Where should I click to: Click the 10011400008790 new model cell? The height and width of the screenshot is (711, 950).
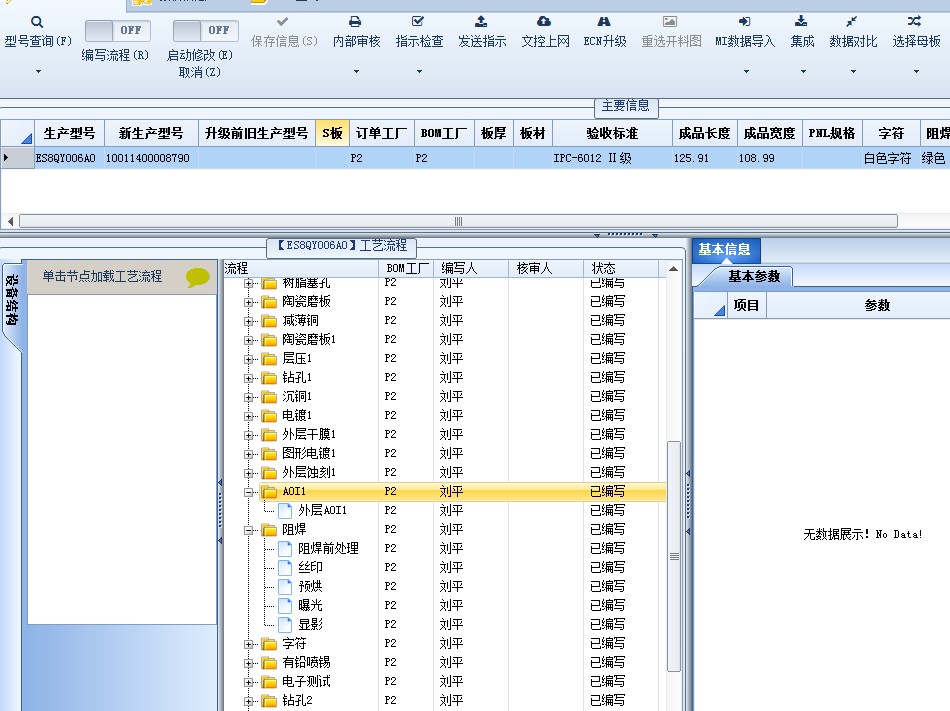[x=151, y=158]
